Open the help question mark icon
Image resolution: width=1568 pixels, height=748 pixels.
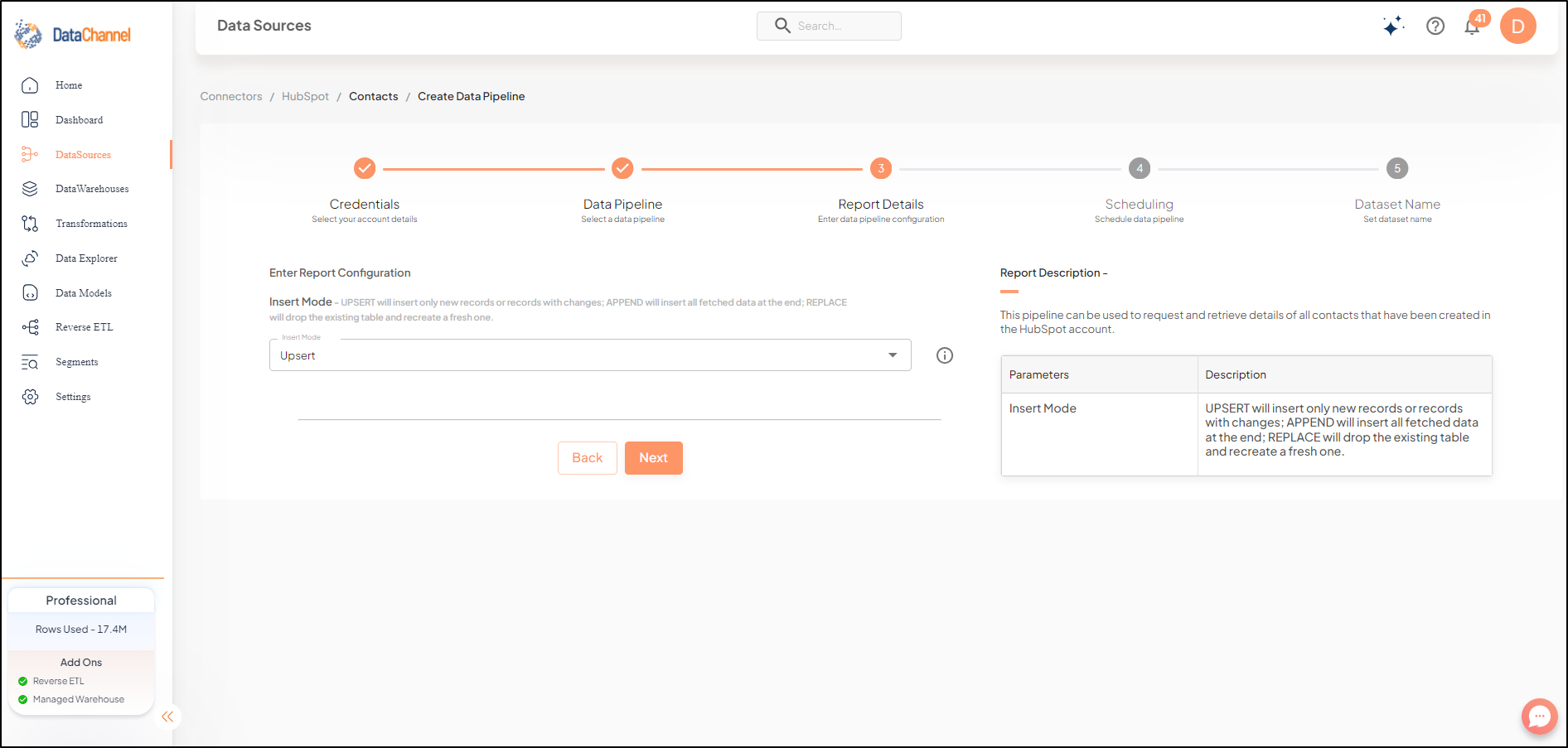click(x=1435, y=26)
